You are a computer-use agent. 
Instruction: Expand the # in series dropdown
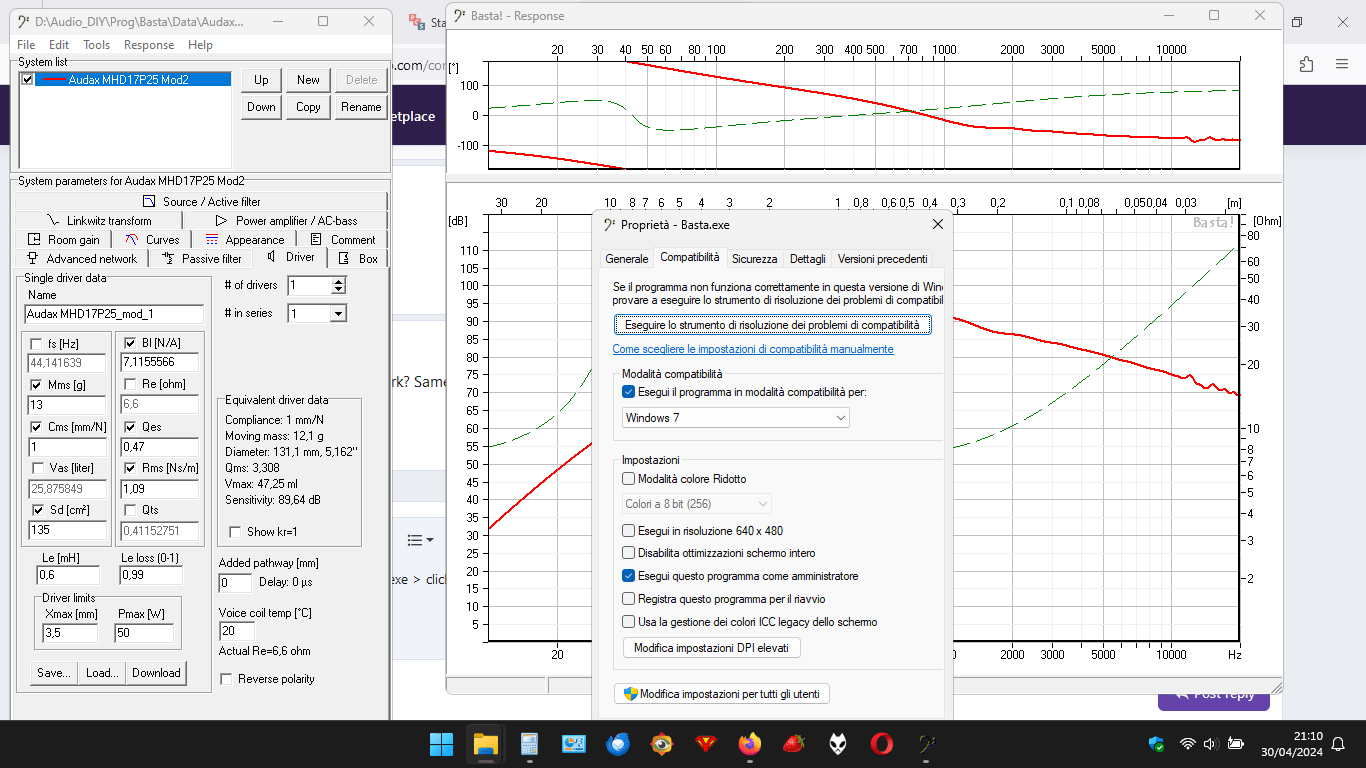click(x=338, y=314)
